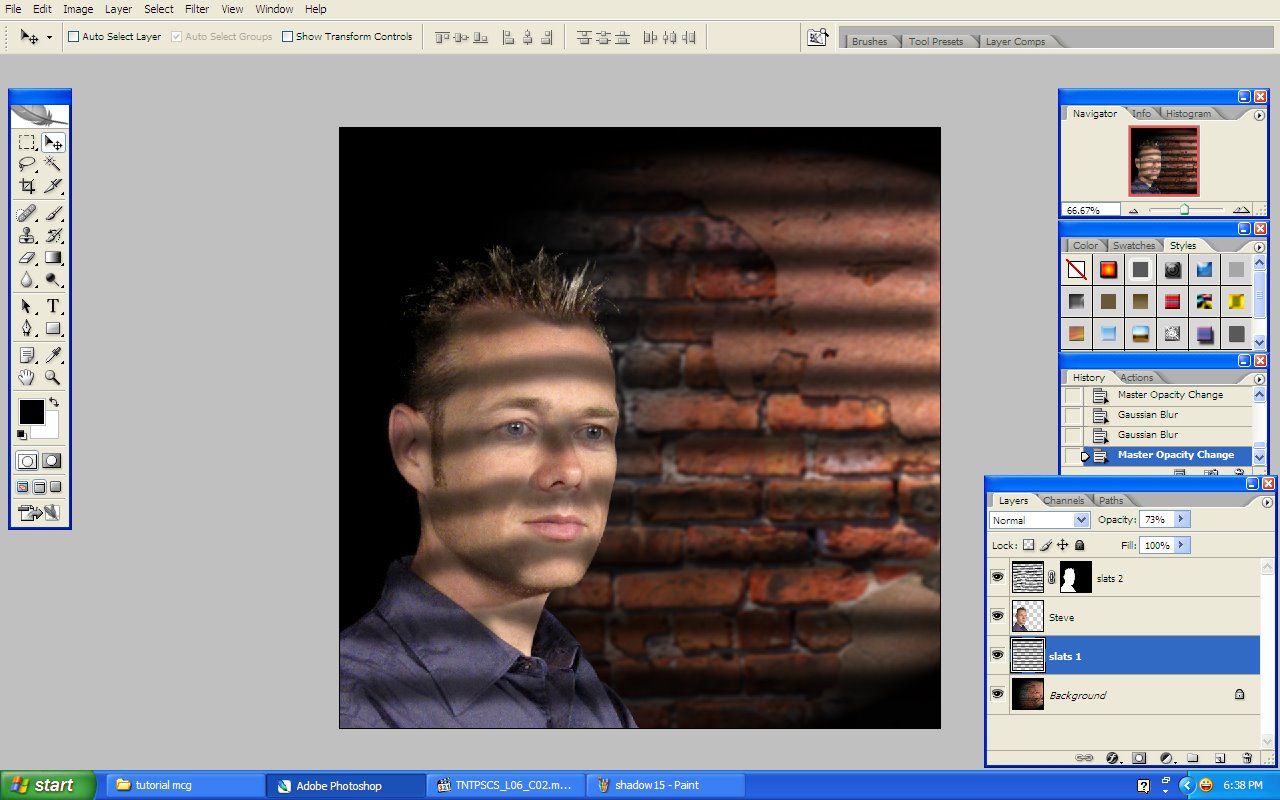Open the Opacity slider arrow
Image resolution: width=1280 pixels, height=800 pixels.
[1181, 519]
